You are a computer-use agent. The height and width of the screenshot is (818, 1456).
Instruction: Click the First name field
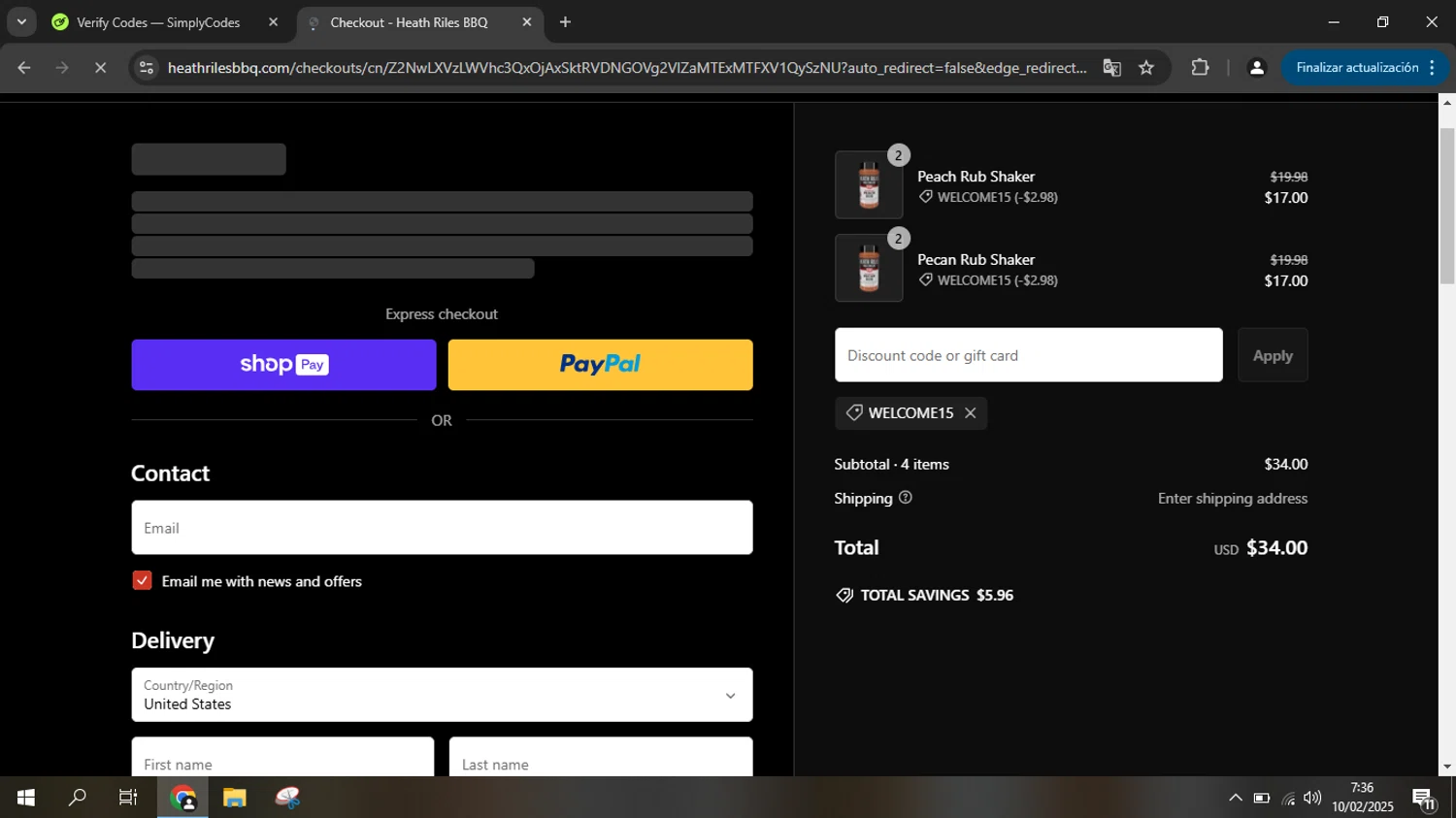(x=282, y=757)
